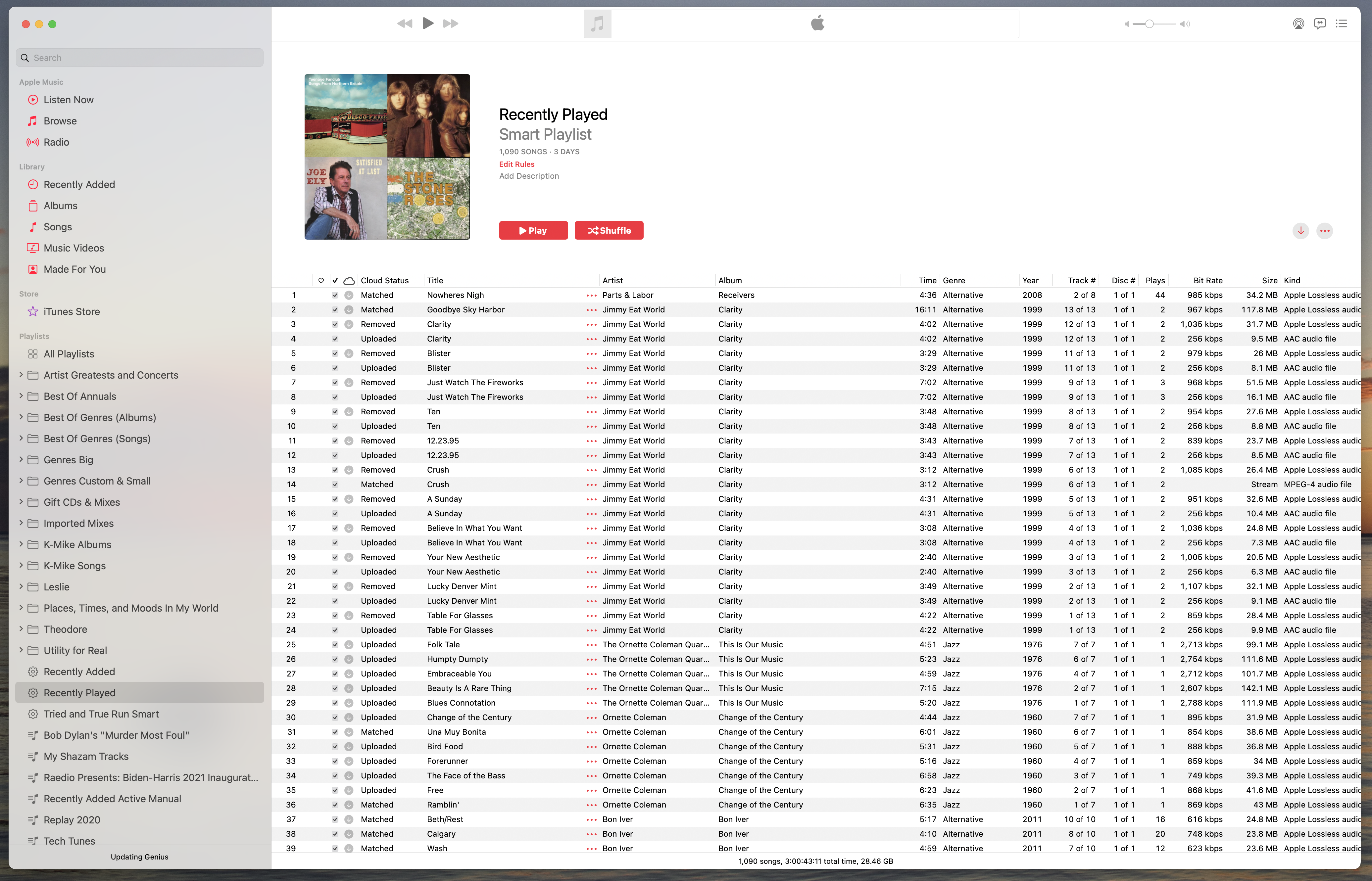The image size is (1372, 881).
Task: Toggle checkbox on Nowheres Nigh row
Action: (x=335, y=295)
